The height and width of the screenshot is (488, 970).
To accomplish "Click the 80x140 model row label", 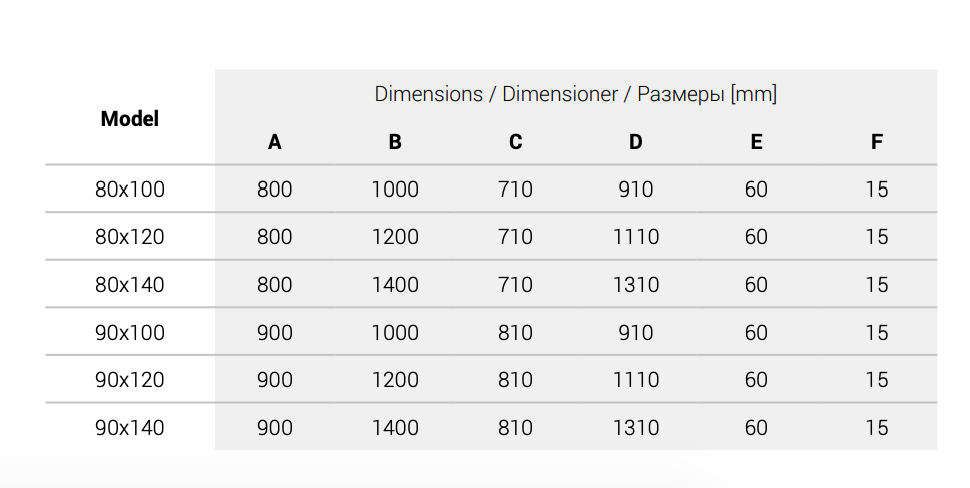I will point(130,285).
